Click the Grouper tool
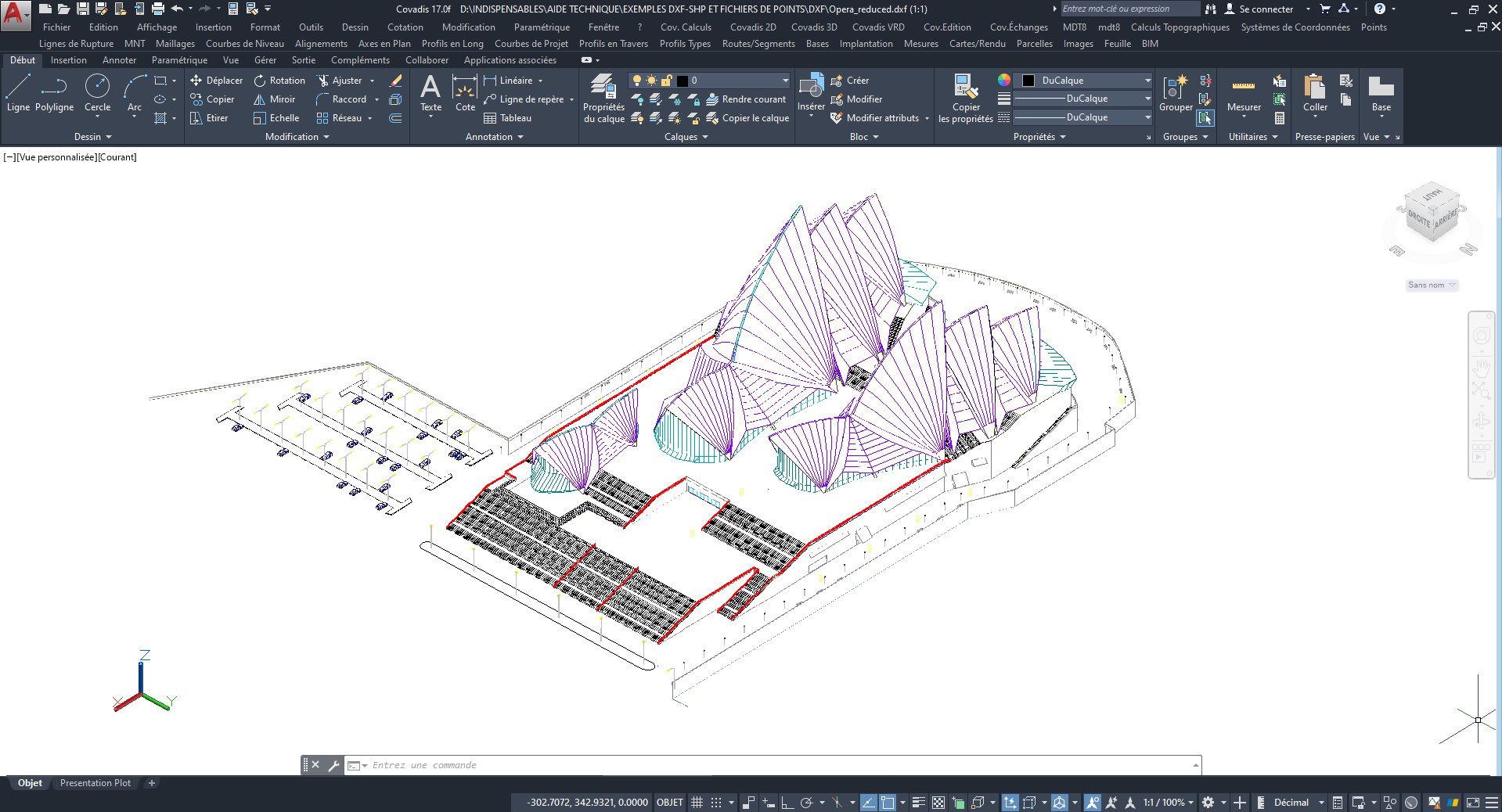This screenshot has height=812, width=1502. pos(1176,94)
